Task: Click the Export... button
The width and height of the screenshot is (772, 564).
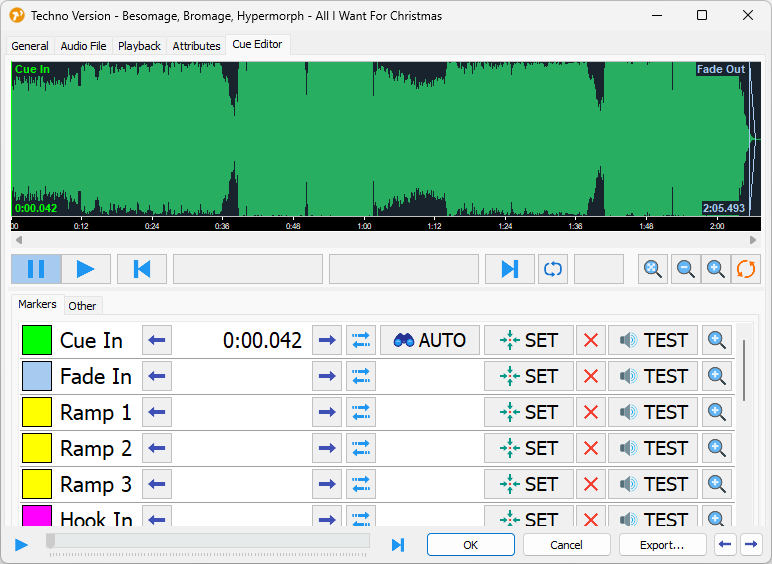Action: 662,545
